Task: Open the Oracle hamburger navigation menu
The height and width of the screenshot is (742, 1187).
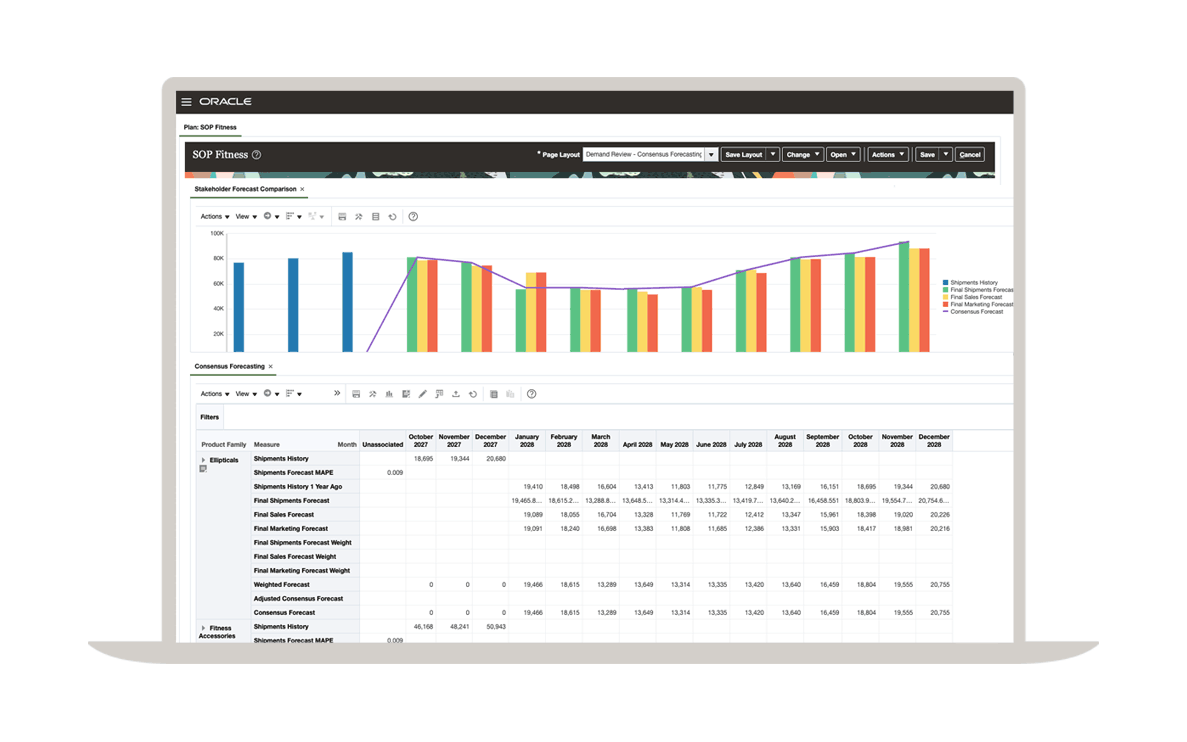Action: tap(186, 102)
